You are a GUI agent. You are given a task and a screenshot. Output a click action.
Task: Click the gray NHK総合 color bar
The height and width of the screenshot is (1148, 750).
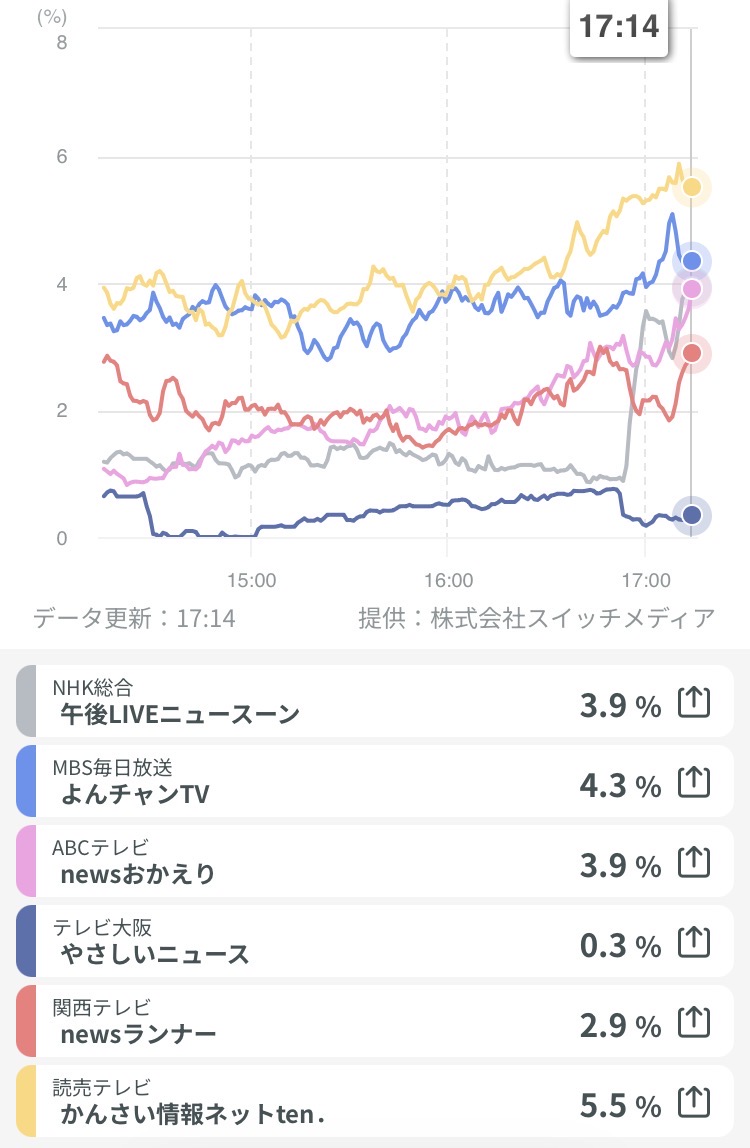point(26,701)
